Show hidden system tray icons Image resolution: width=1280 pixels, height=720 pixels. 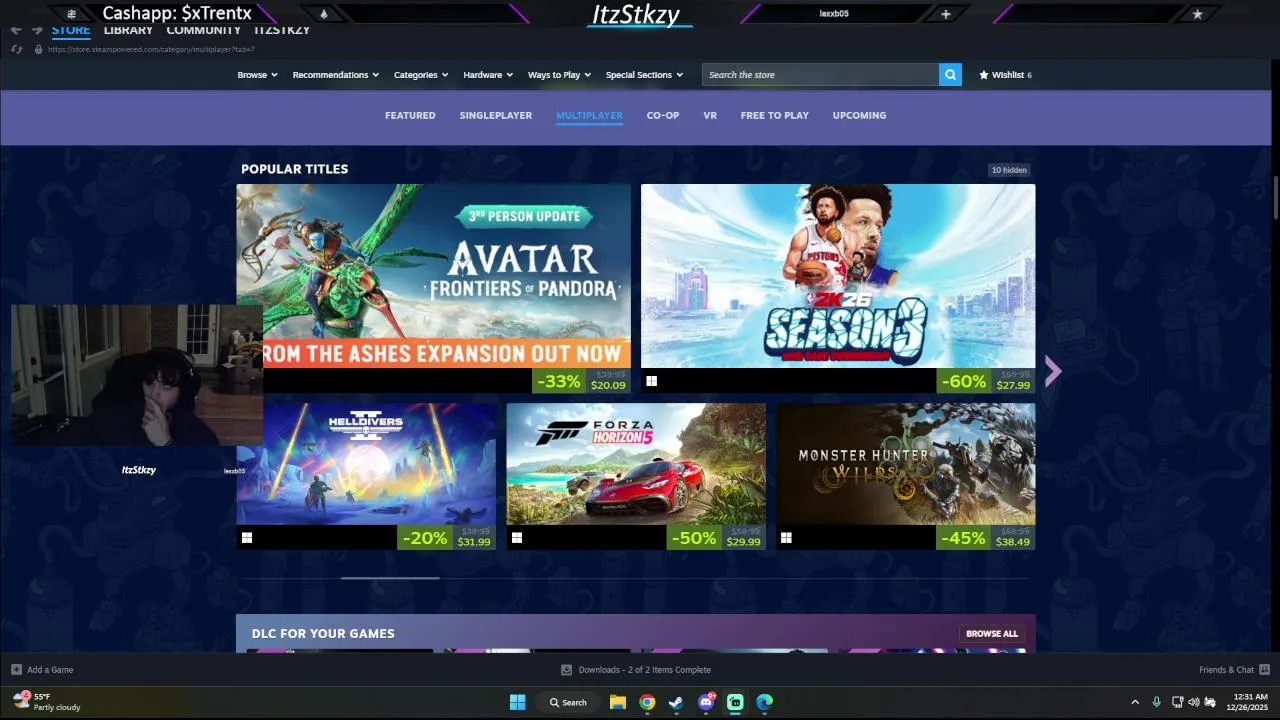pos(1135,702)
